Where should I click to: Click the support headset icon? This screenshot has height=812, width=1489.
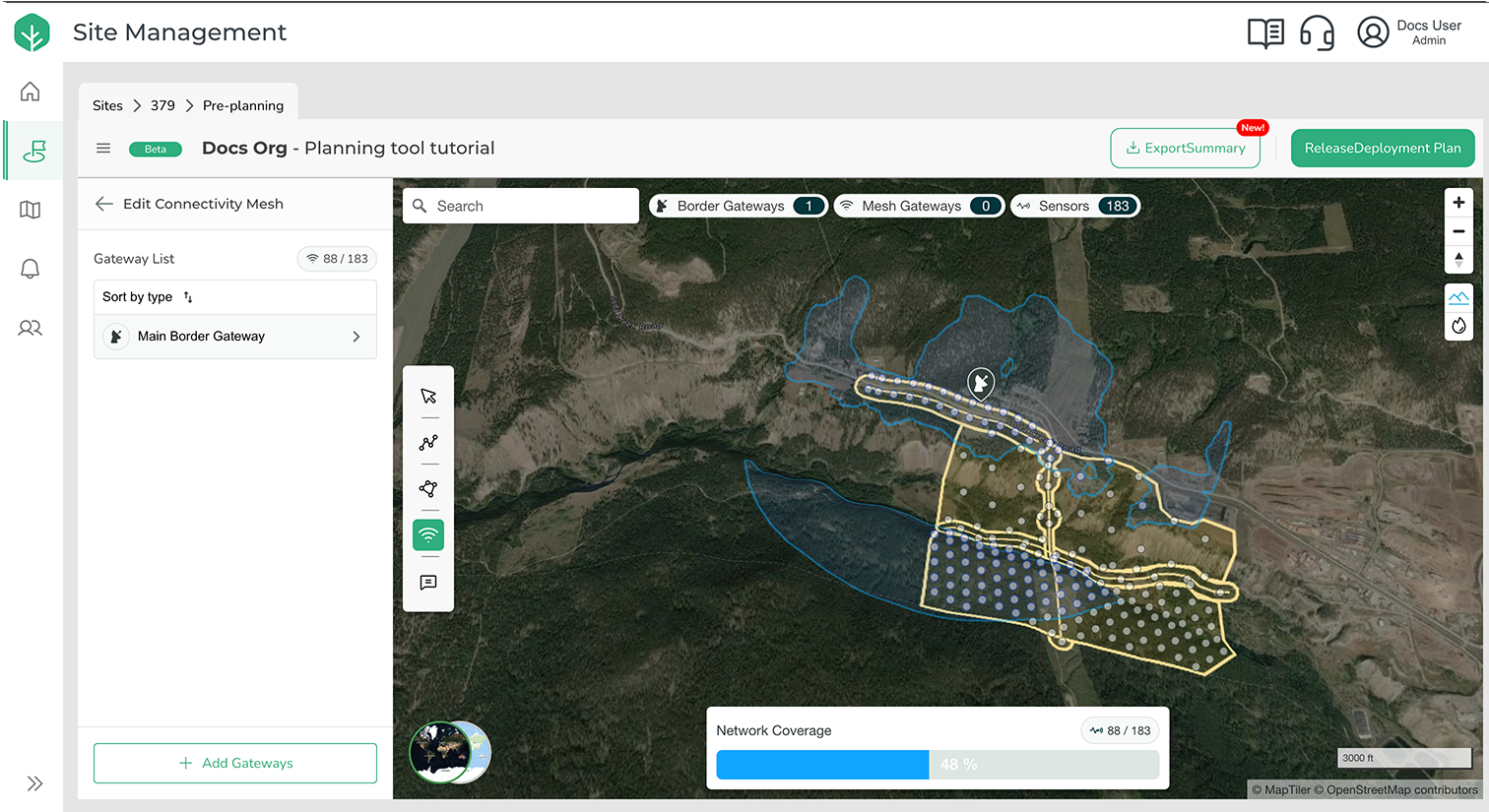pos(1317,32)
